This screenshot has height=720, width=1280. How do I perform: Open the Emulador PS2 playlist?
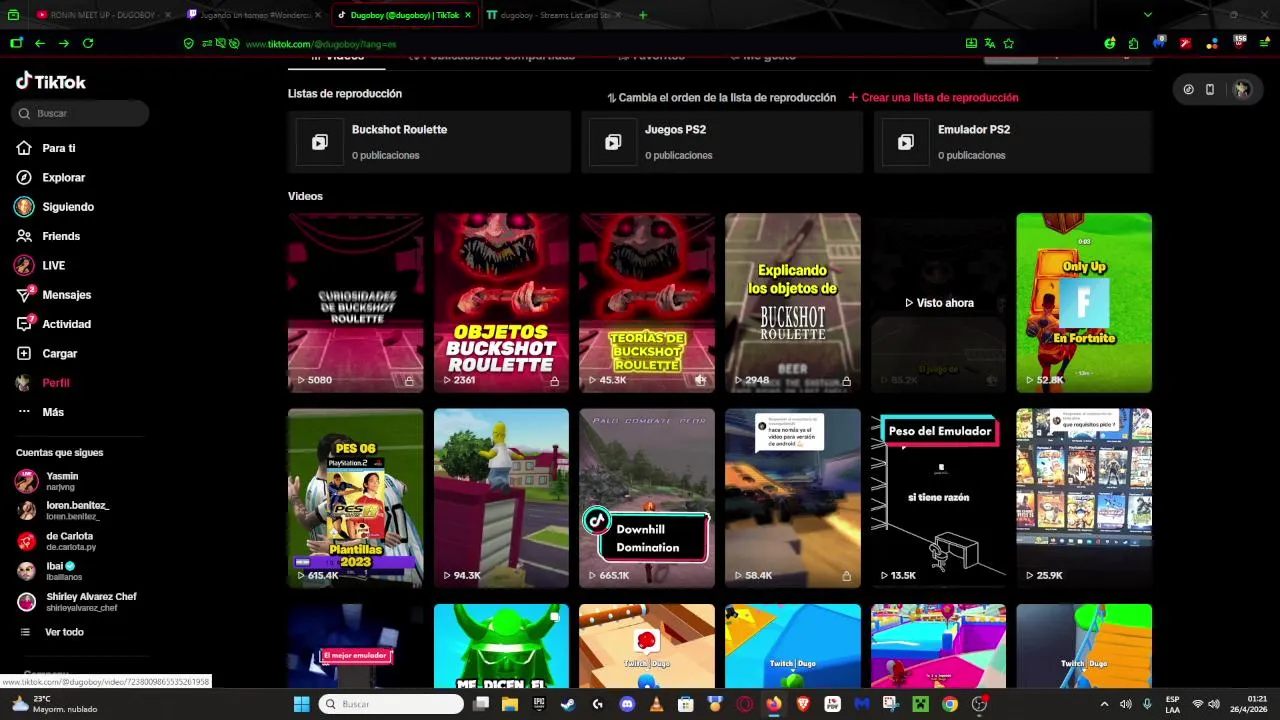1013,142
